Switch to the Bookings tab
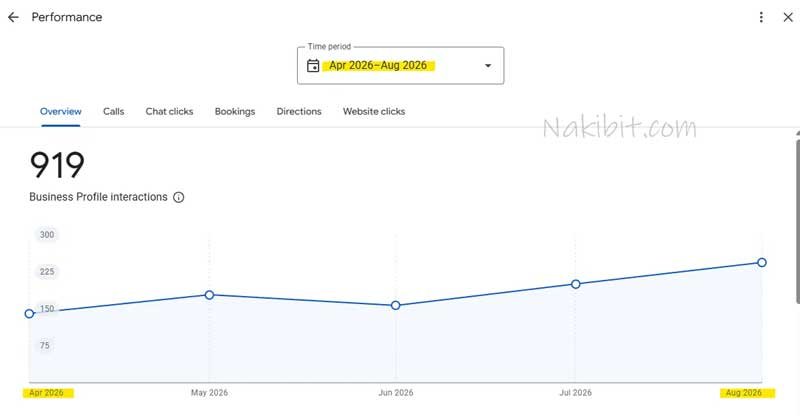The width and height of the screenshot is (800, 416). click(235, 111)
